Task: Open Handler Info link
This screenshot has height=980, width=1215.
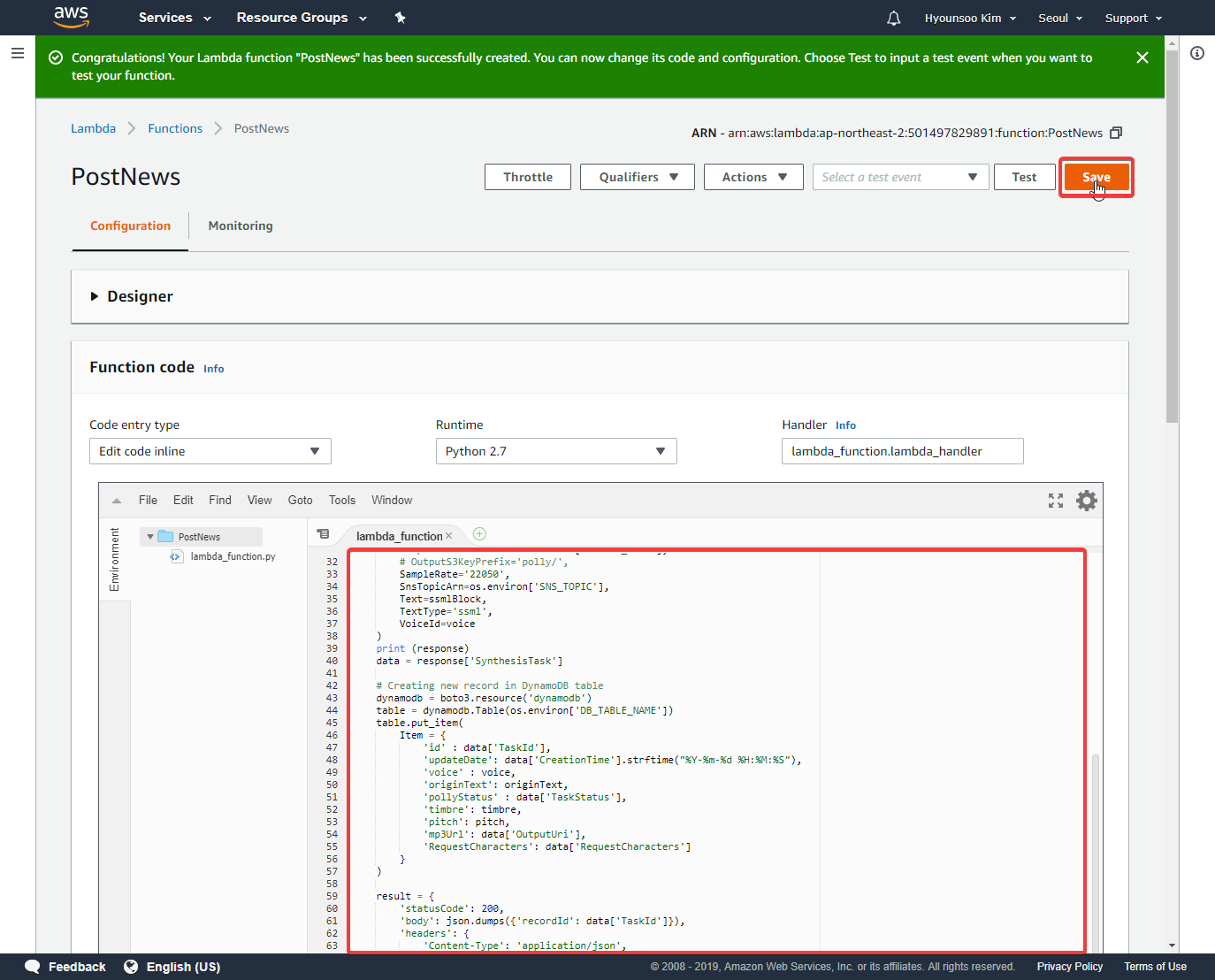Action: tap(846, 425)
